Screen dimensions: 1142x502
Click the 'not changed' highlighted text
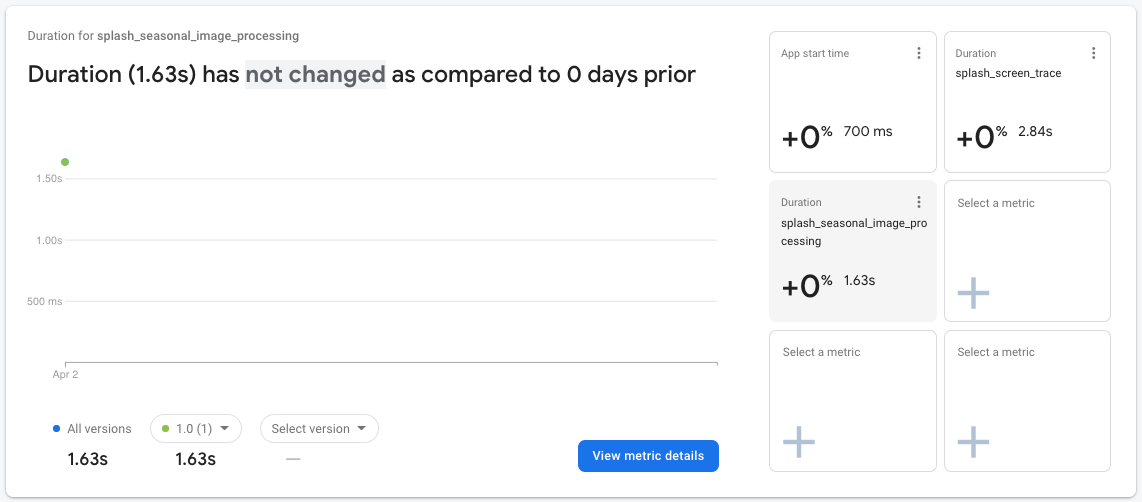[x=315, y=74]
